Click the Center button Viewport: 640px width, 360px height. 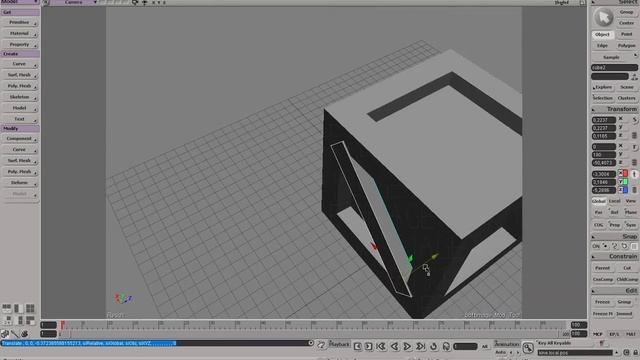(x=627, y=23)
